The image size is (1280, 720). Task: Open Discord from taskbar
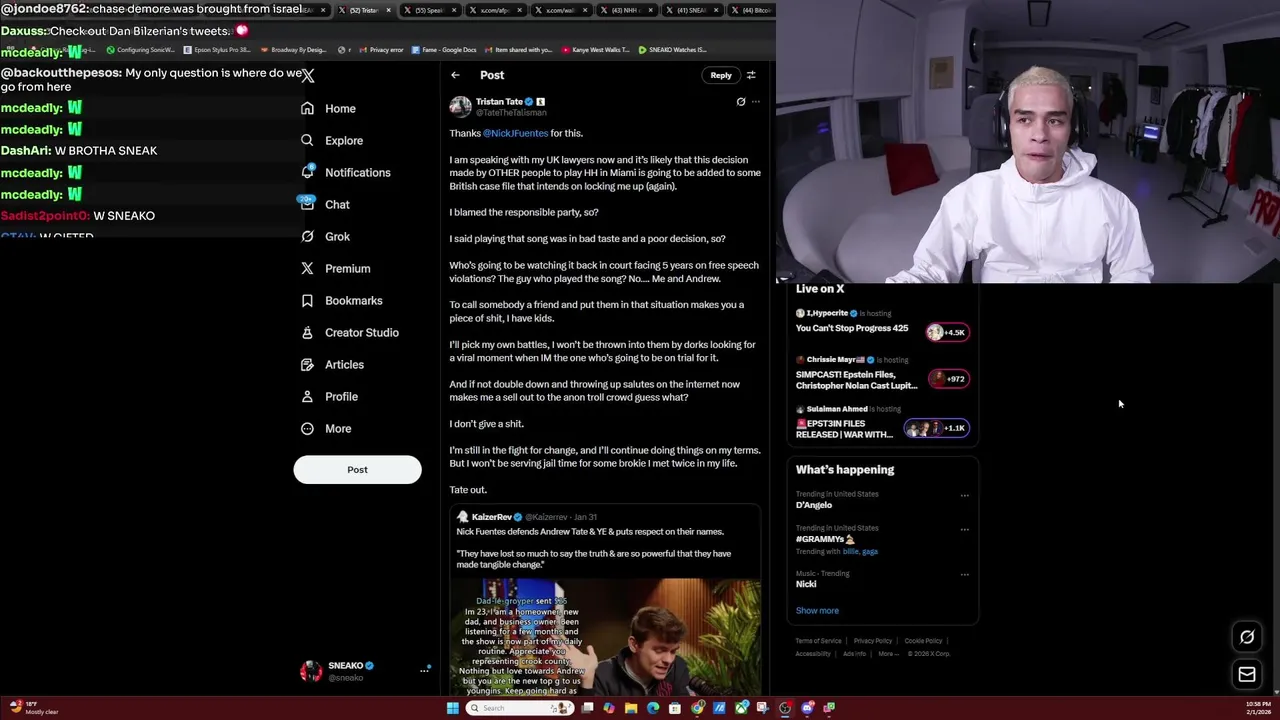pos(808,708)
